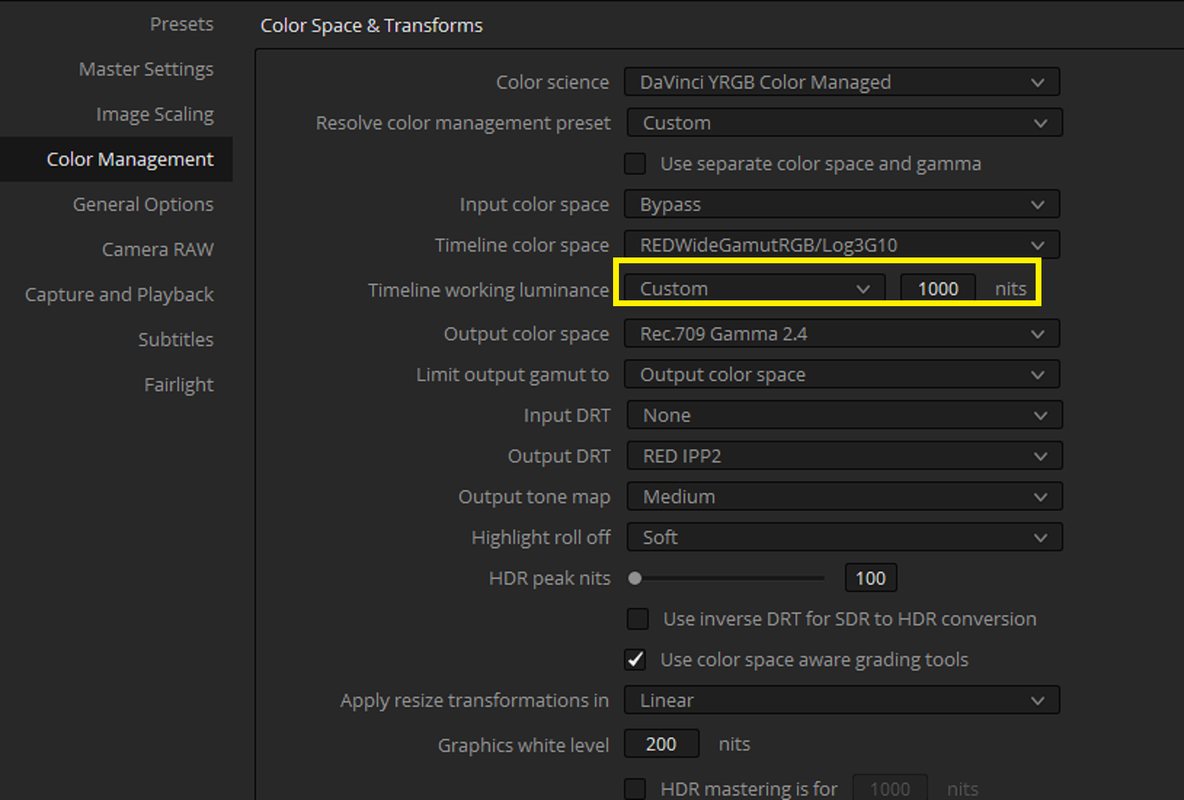1184x800 pixels.
Task: Click the timeline working luminance nits field
Action: pos(938,289)
